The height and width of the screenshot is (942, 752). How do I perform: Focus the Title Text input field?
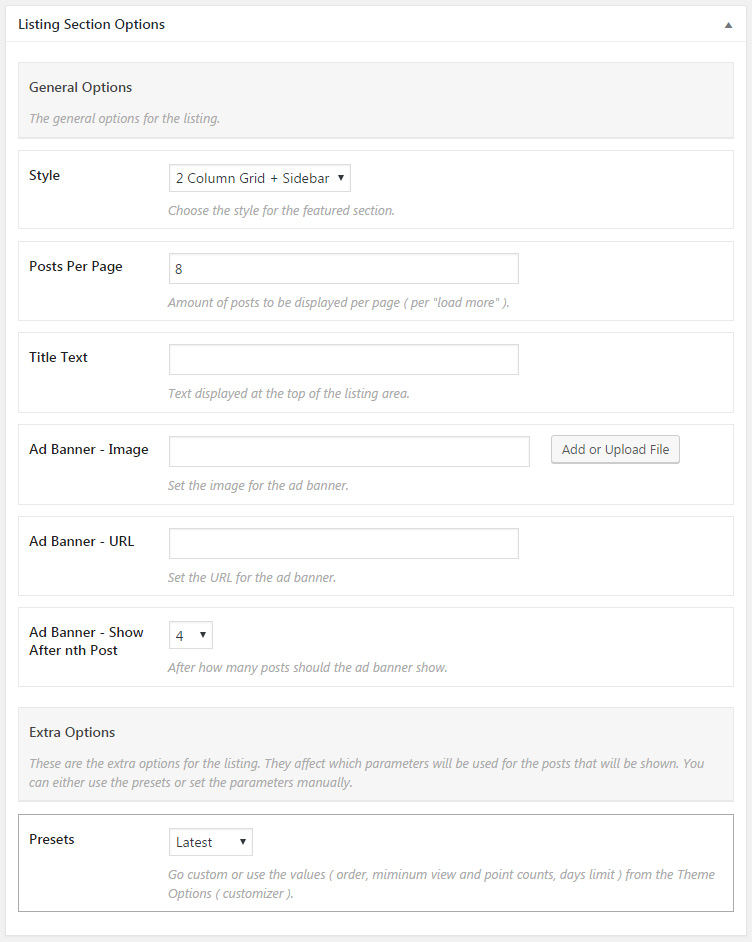[x=343, y=360]
